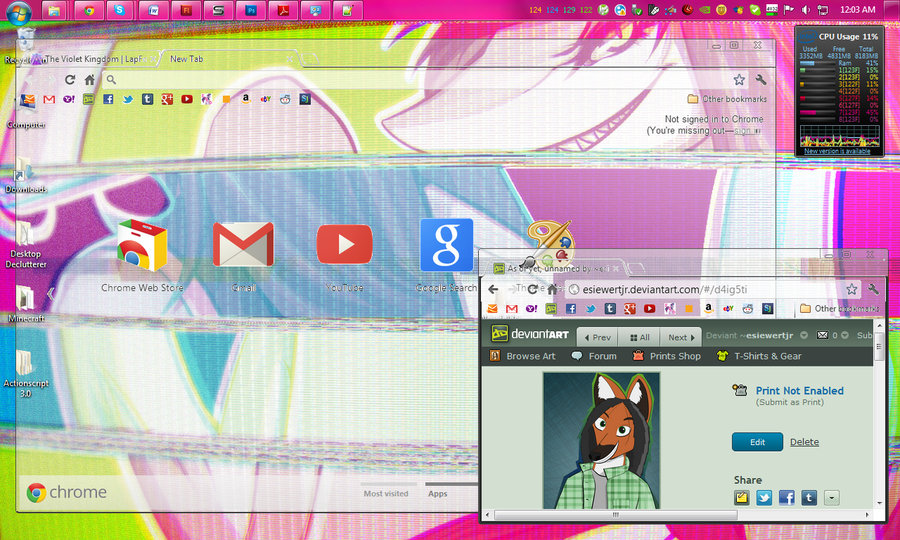Image resolution: width=900 pixels, height=540 pixels.
Task: Open Yahoo bookmark in large Chrome window
Action: pyautogui.click(x=69, y=99)
